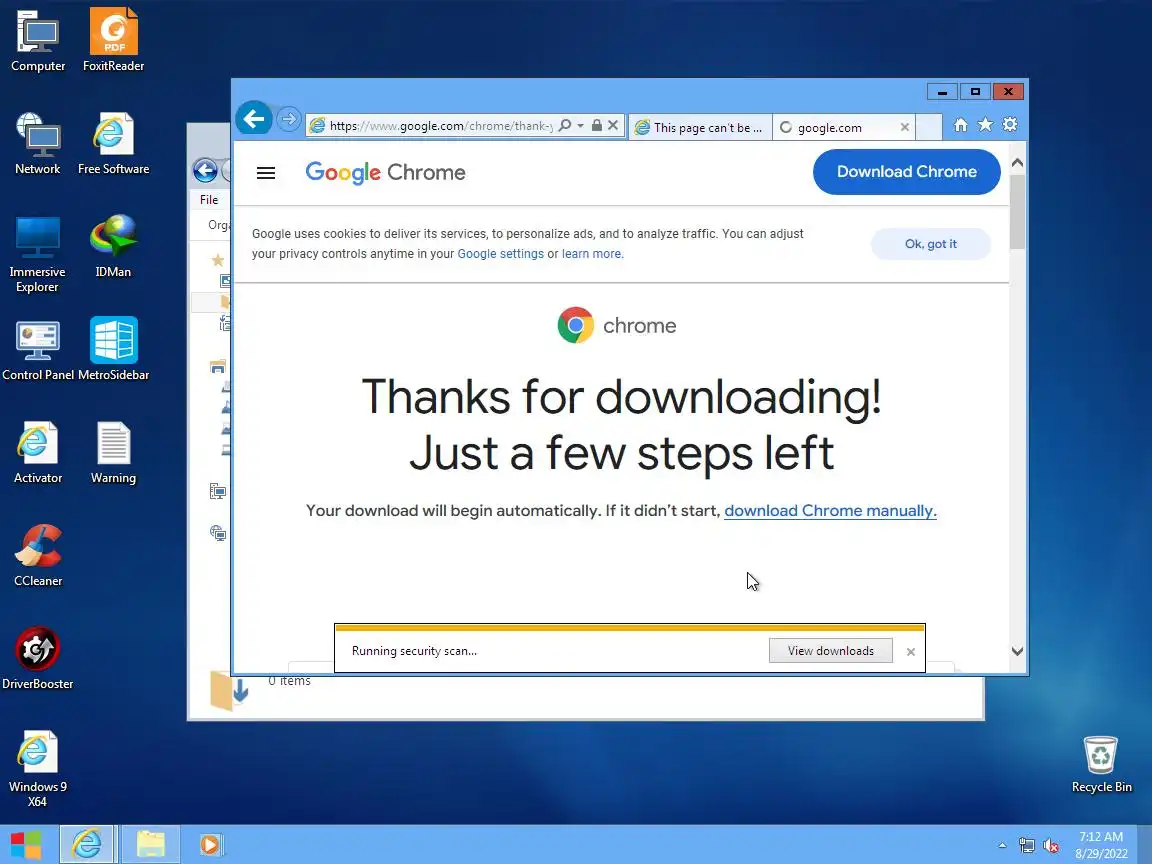Click the network tray icon
Viewport: 1152px width, 864px height.
tap(1026, 846)
